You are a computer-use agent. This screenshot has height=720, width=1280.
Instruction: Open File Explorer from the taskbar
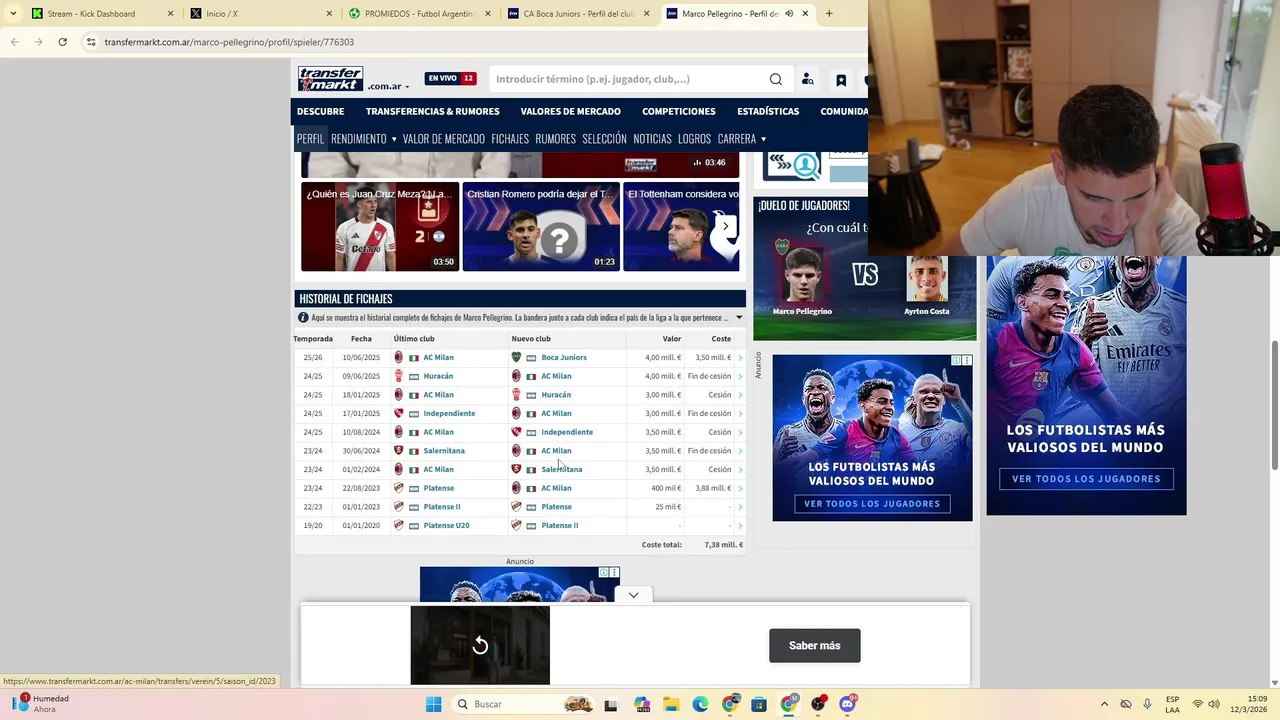click(671, 704)
